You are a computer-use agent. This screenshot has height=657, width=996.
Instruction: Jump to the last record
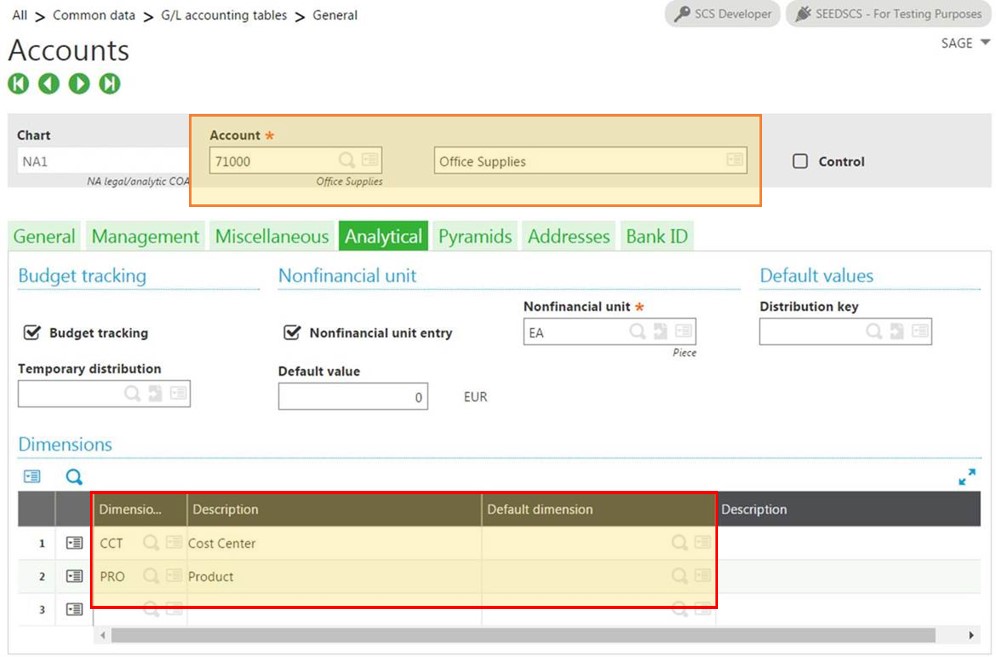click(110, 84)
